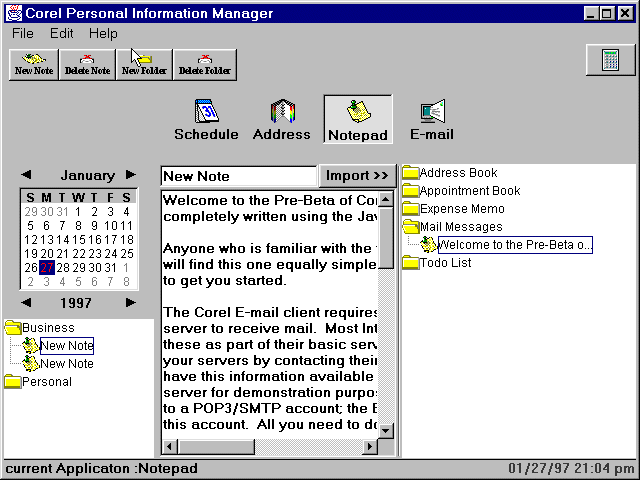Click the 1997 year label

point(76,303)
